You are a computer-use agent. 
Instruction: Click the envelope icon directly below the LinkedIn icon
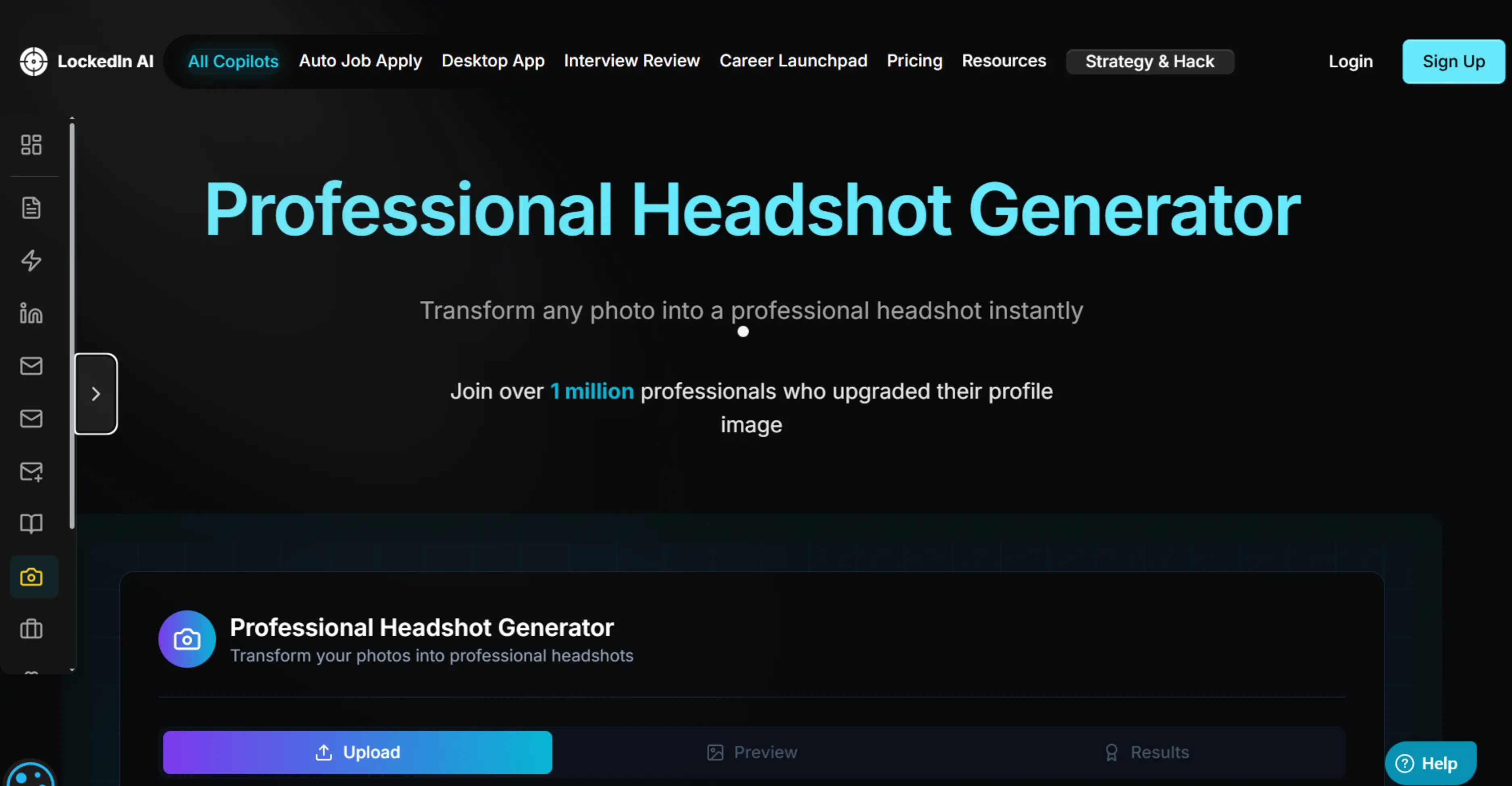(31, 366)
